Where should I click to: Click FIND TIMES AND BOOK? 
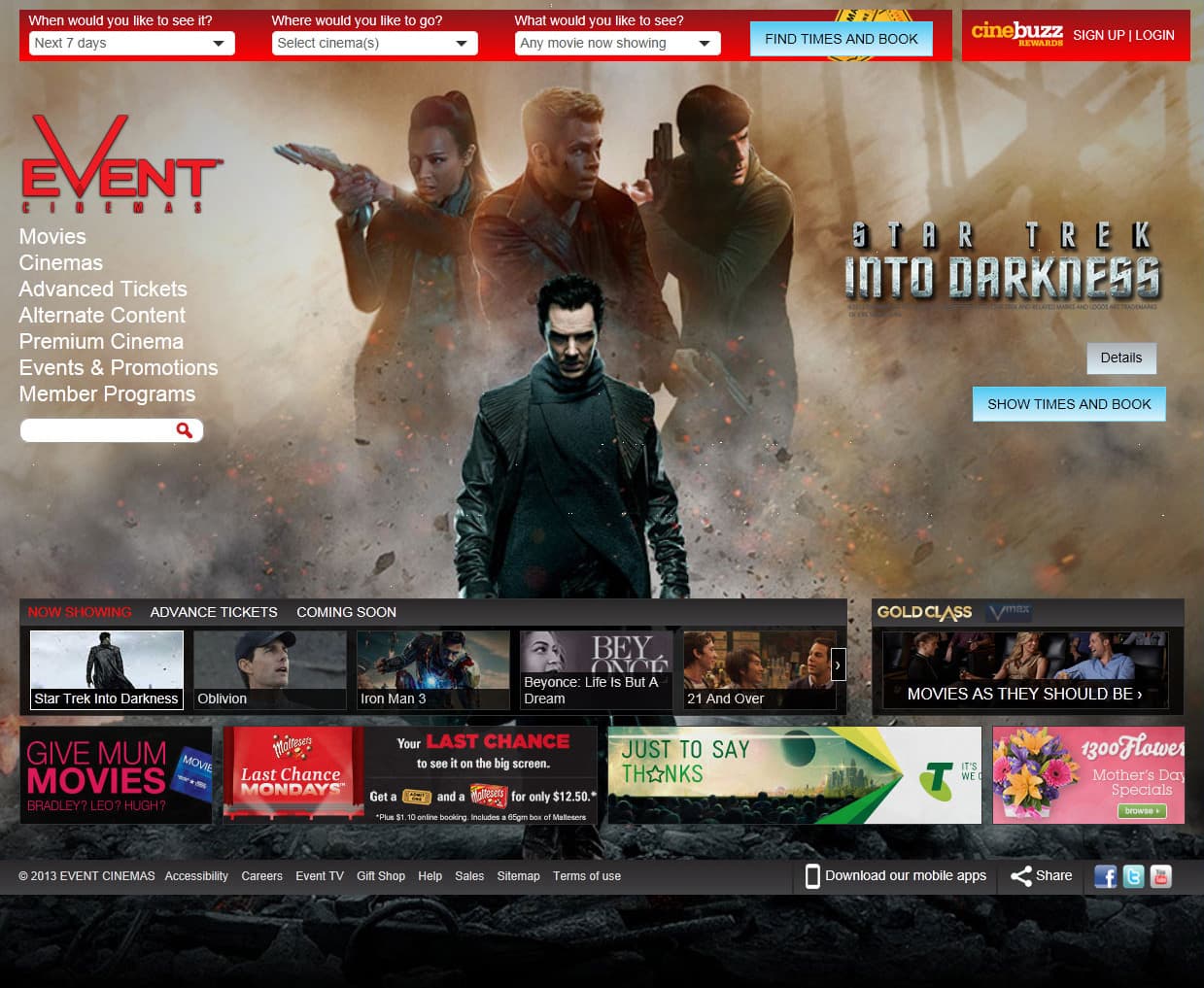[x=841, y=38]
